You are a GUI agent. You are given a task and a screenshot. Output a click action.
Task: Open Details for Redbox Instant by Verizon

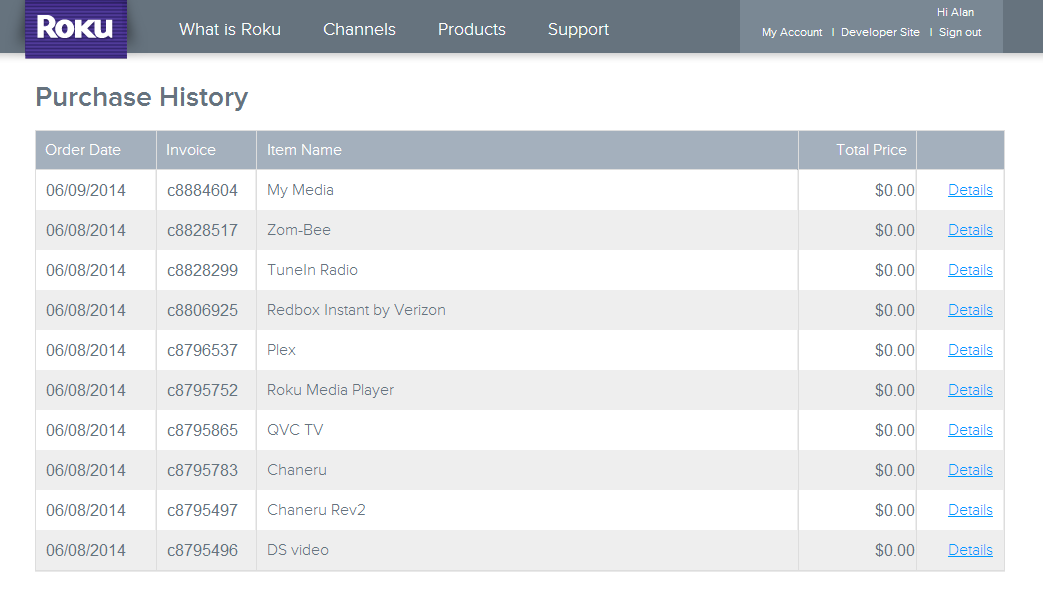[970, 310]
